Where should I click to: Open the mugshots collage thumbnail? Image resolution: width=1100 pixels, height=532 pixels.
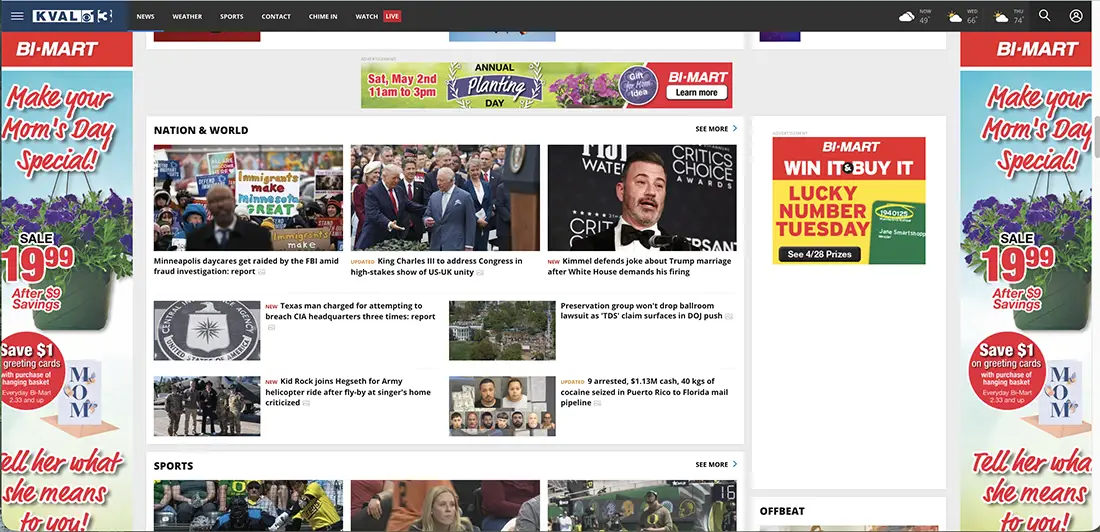[x=502, y=406]
